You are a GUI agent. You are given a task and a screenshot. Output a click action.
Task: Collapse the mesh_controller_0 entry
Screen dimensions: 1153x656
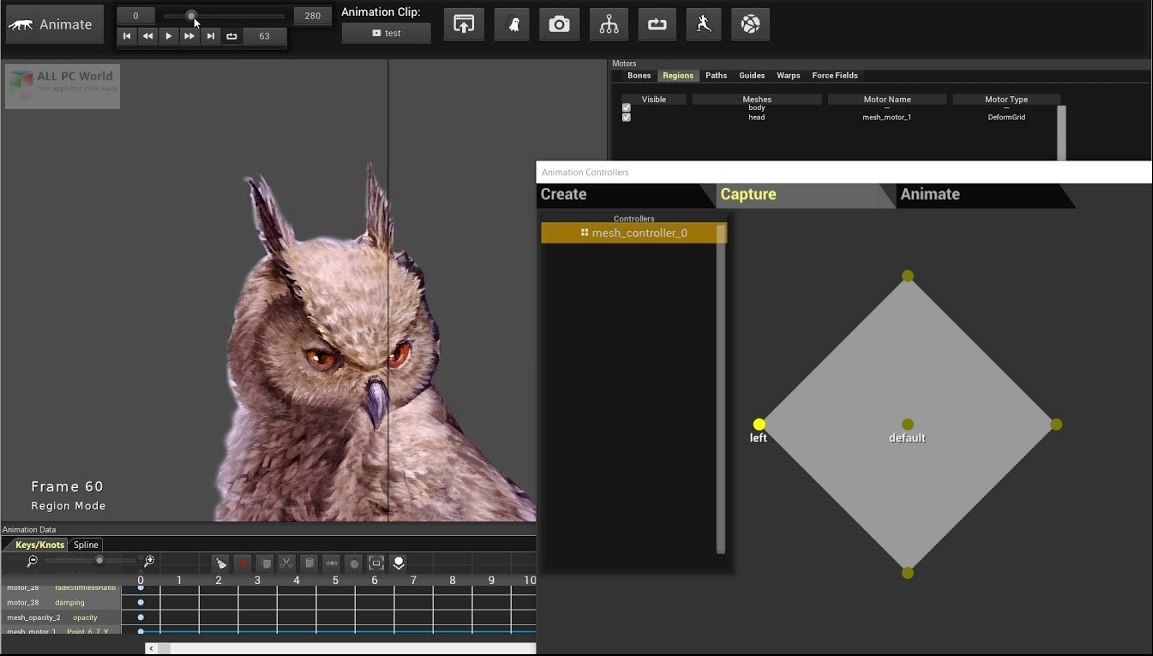click(585, 232)
